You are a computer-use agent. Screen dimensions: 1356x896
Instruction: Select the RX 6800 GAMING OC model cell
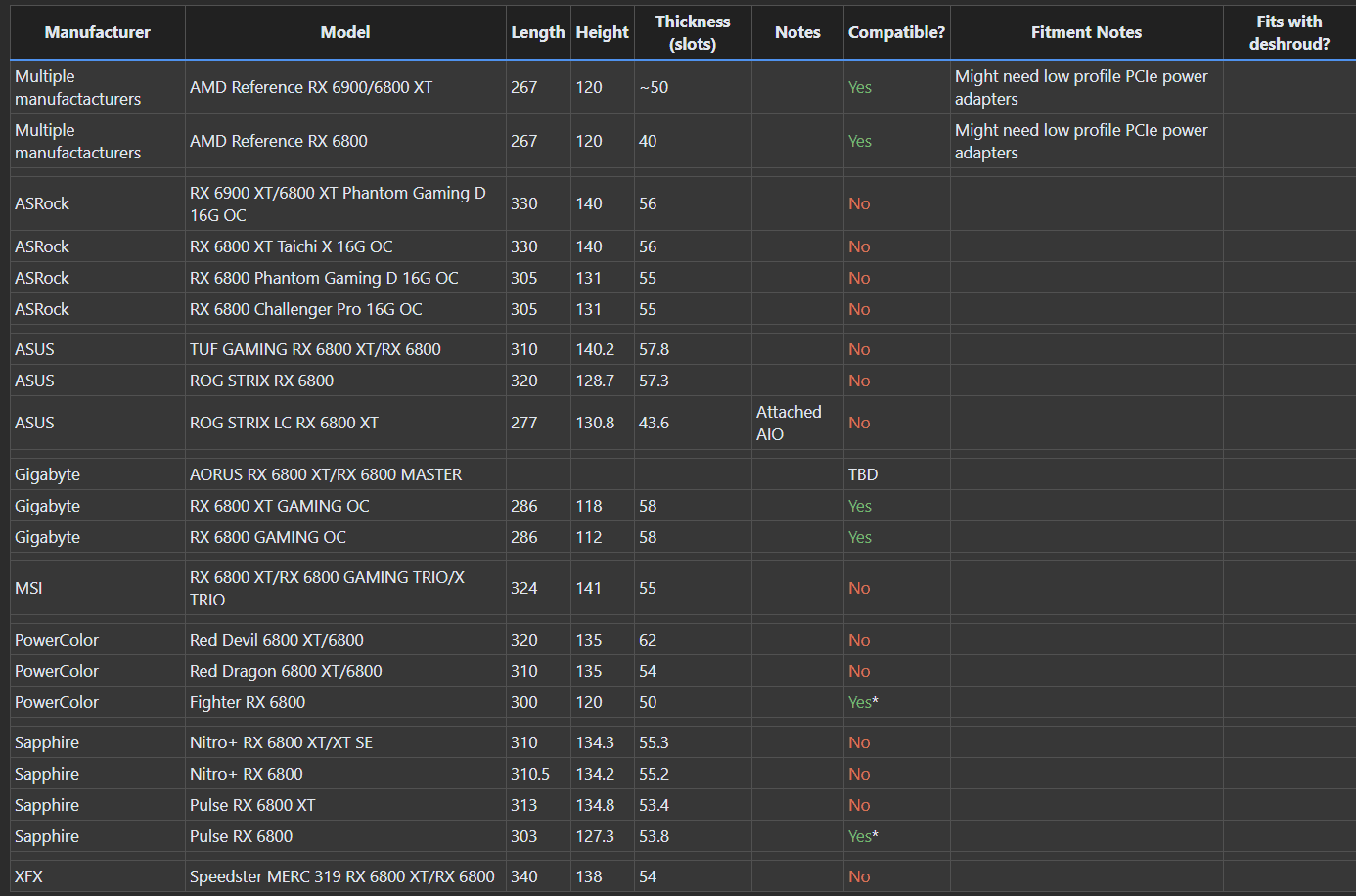(345, 537)
